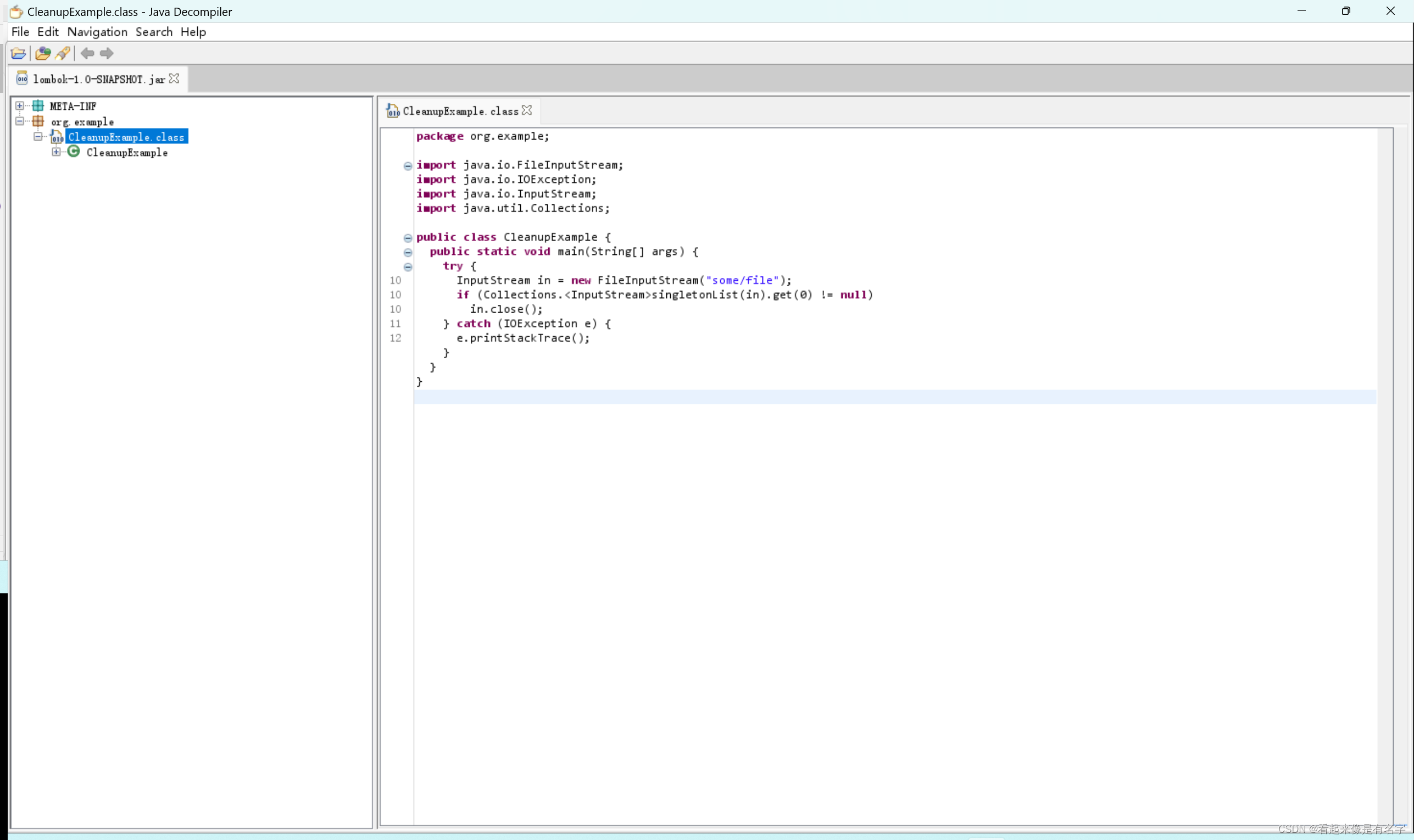Expand the CleanupExample class members node
This screenshot has height=840, width=1414.
(x=56, y=152)
